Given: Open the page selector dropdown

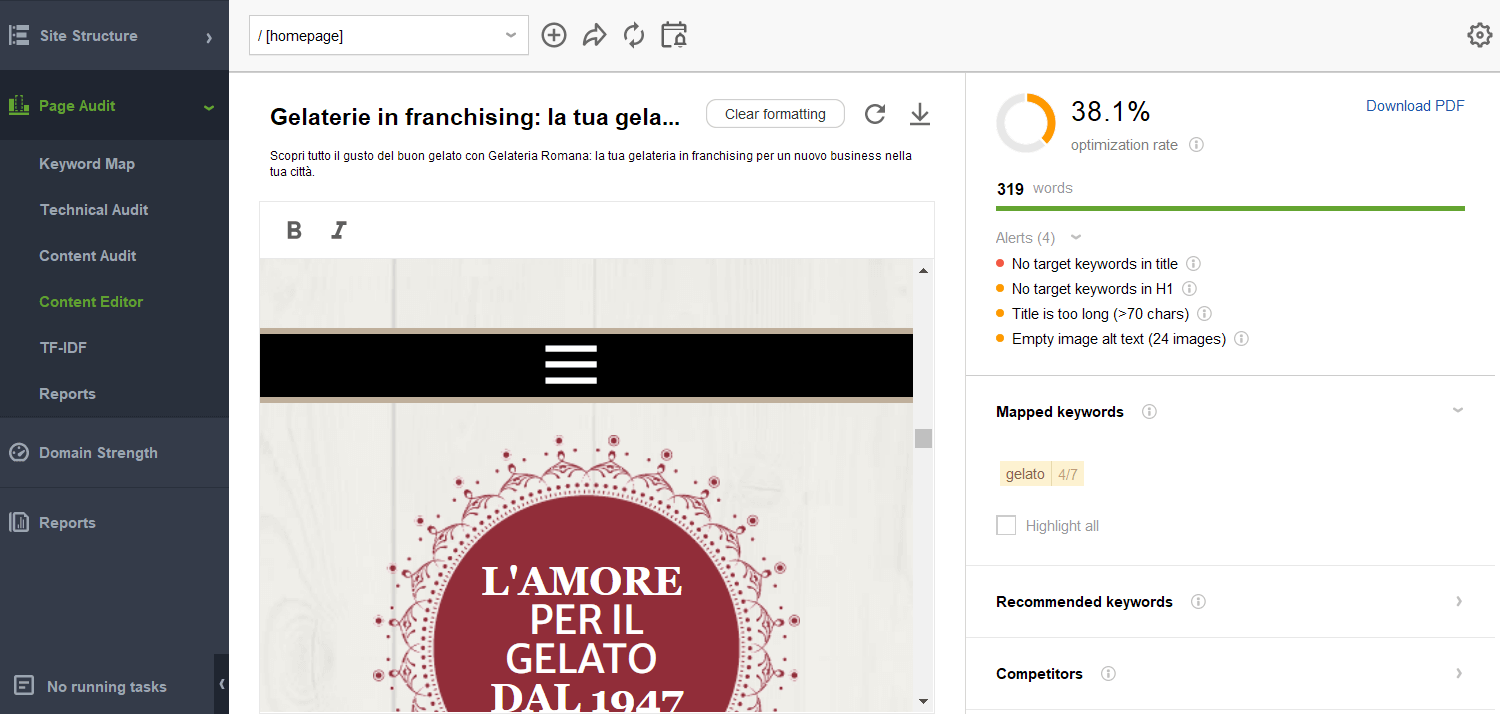Looking at the screenshot, I should click(389, 35).
